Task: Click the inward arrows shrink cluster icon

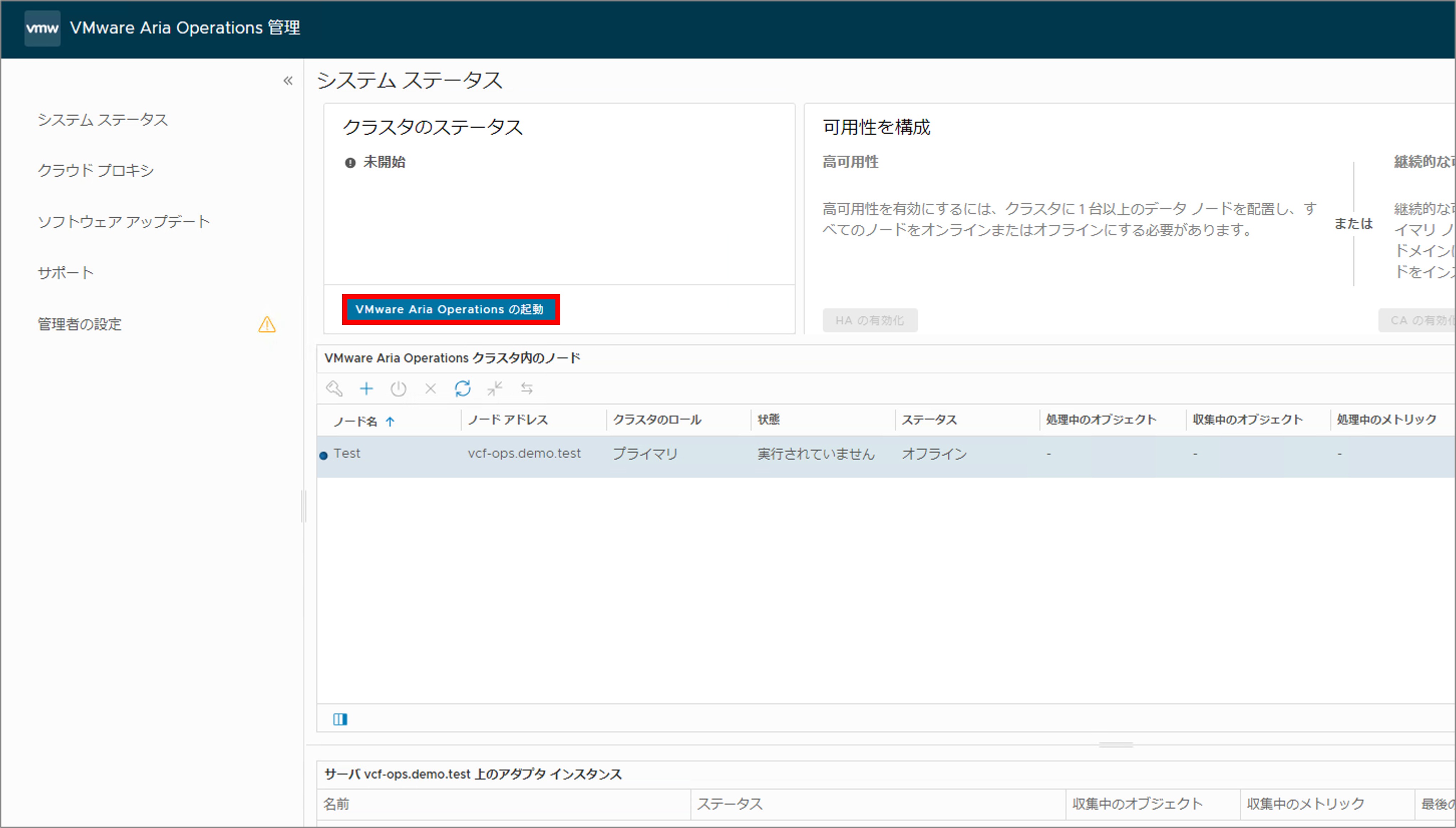Action: 495,389
